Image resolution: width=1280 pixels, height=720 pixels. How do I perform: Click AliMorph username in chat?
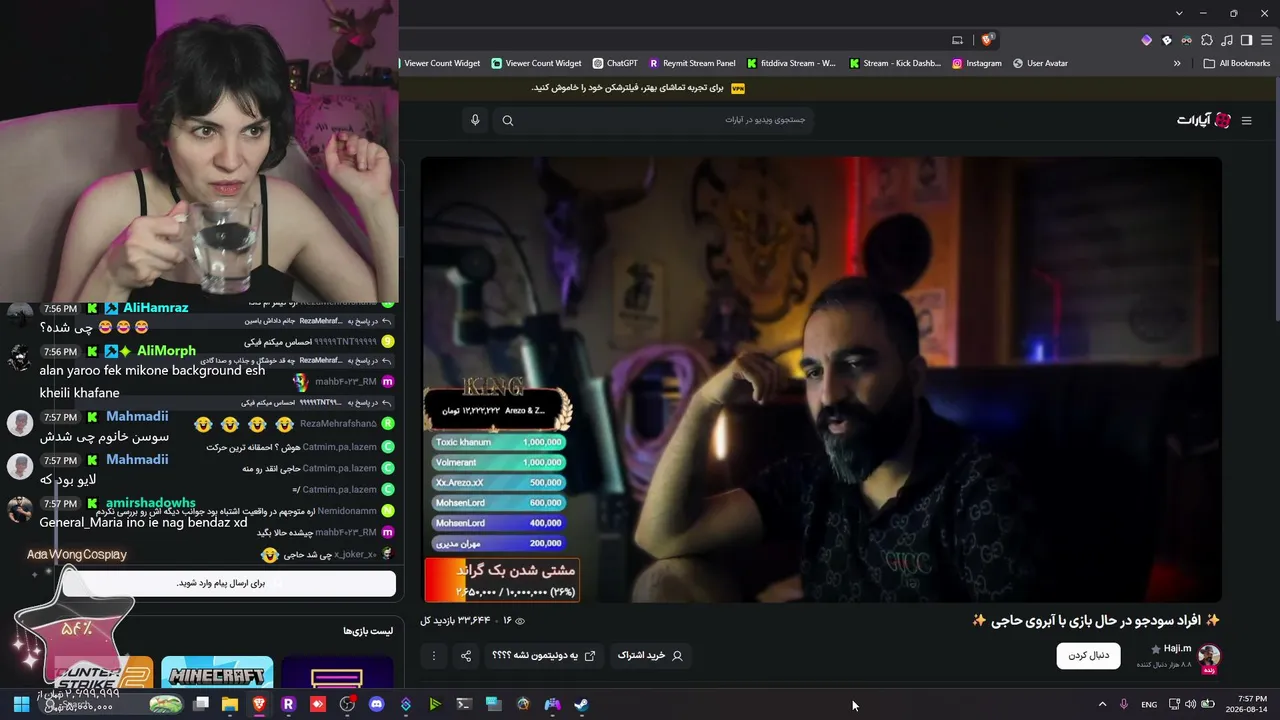pos(166,351)
